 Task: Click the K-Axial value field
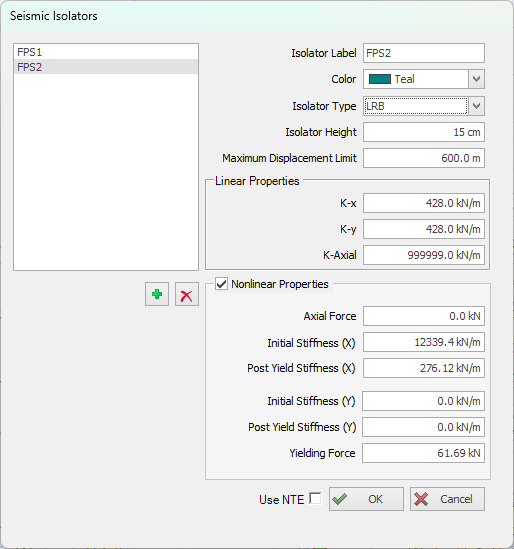[424, 255]
